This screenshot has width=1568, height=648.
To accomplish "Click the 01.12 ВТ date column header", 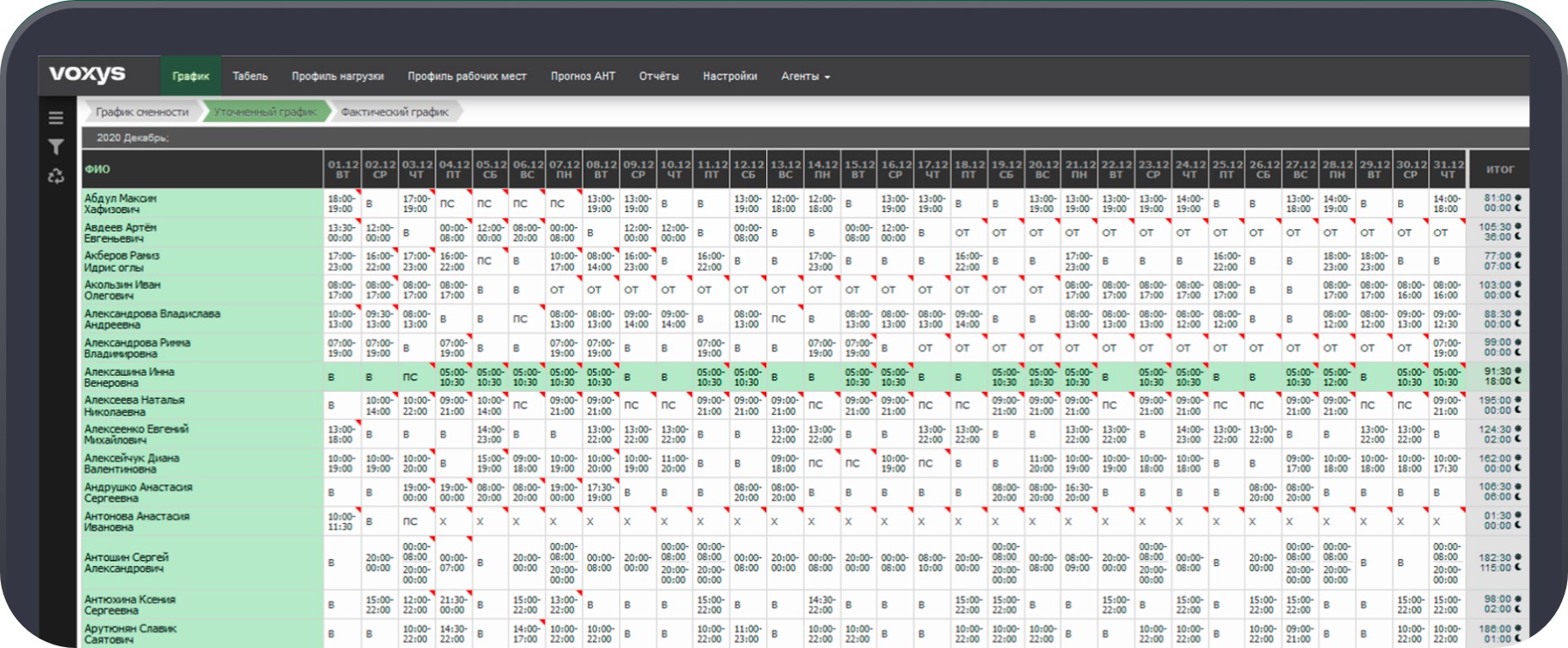I will point(343,169).
